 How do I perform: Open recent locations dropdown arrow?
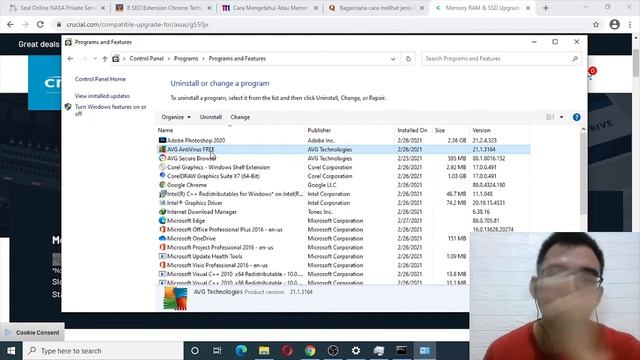click(x=95, y=59)
